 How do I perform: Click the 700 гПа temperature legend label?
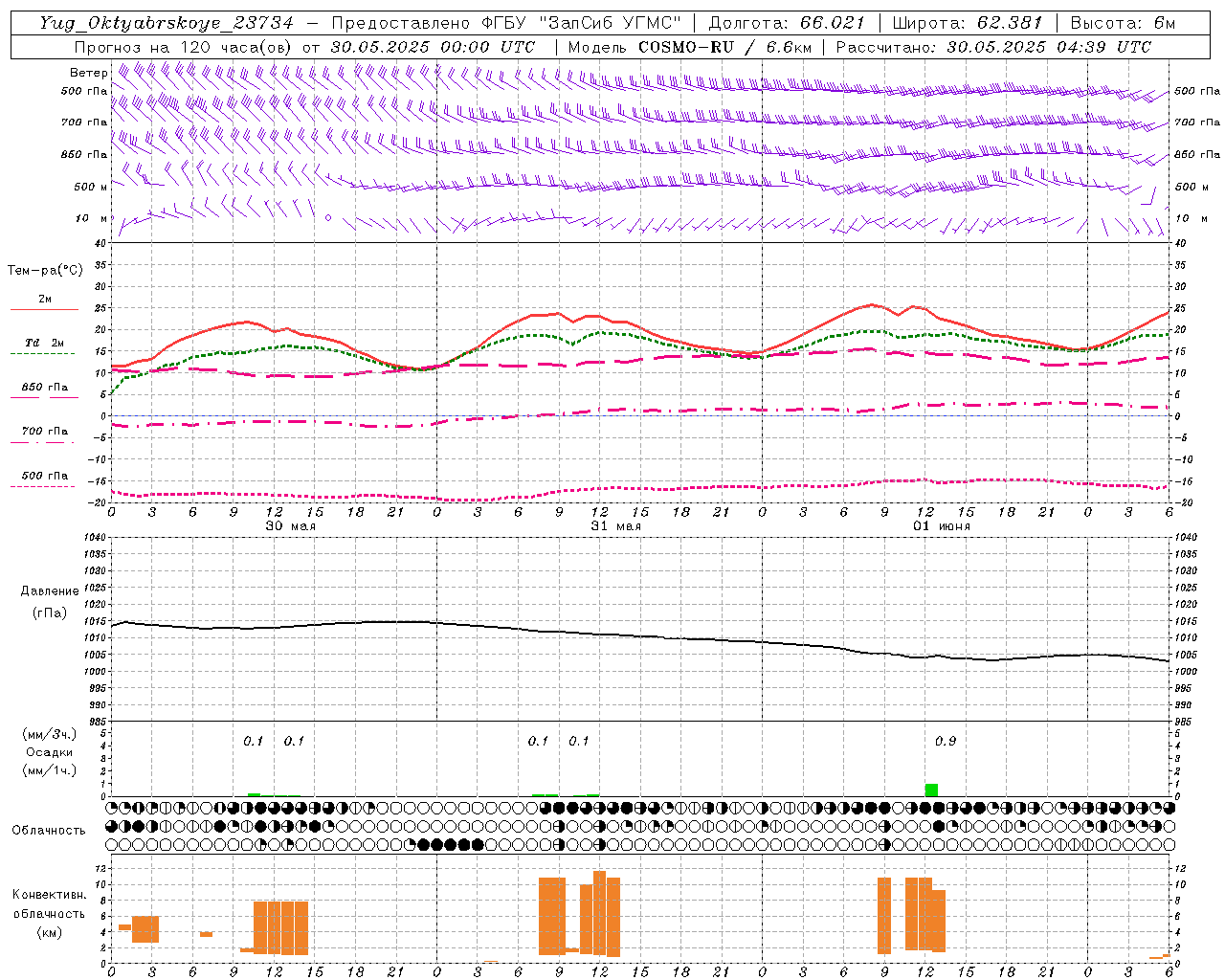(x=45, y=431)
